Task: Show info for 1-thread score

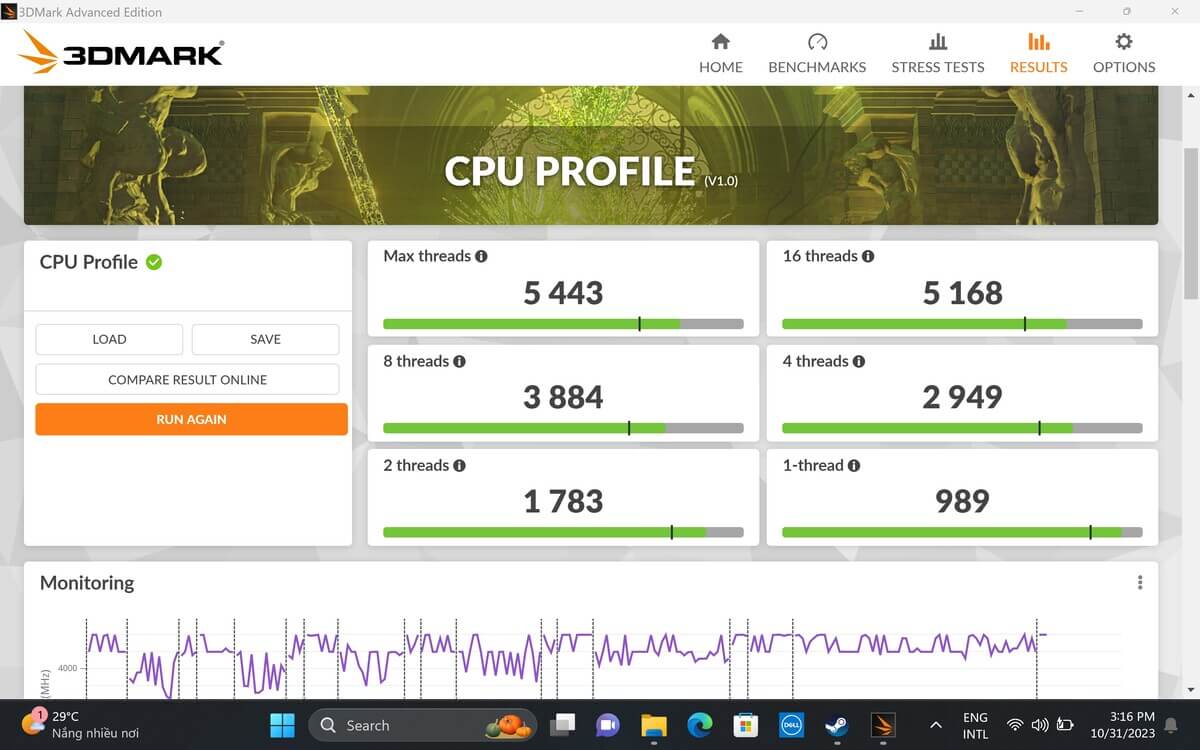Action: [x=854, y=465]
